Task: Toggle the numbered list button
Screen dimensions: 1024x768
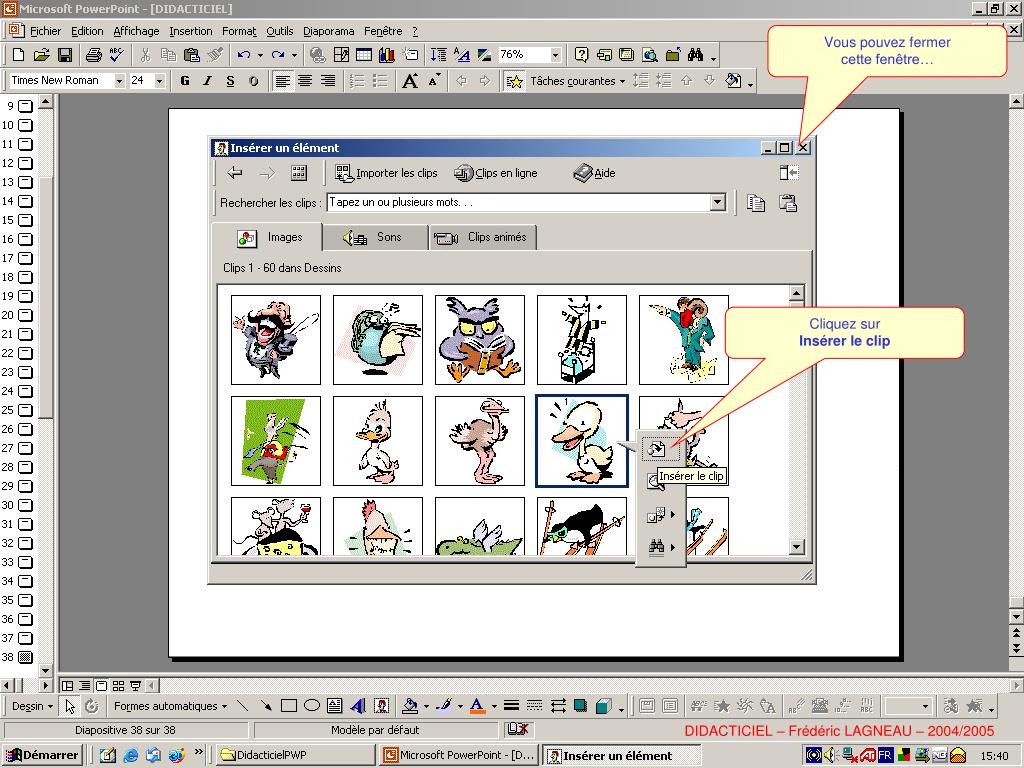Action: click(357, 81)
